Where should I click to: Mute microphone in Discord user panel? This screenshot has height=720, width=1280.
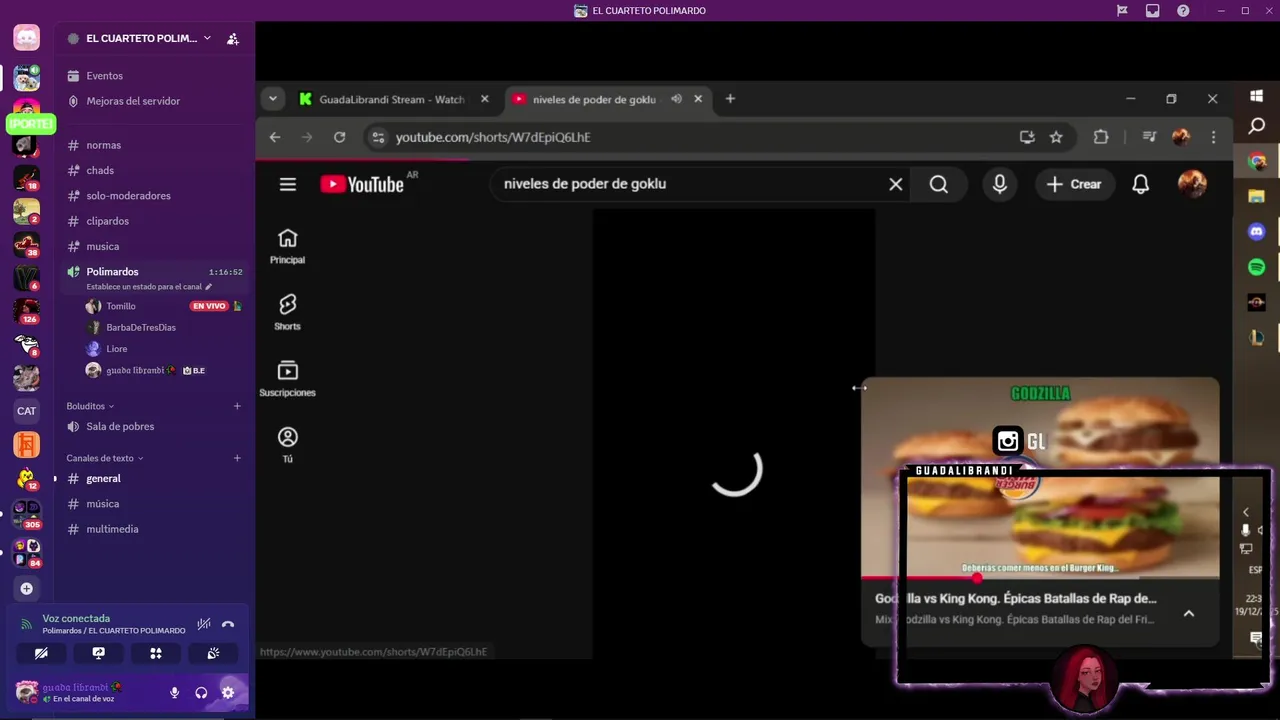[174, 692]
